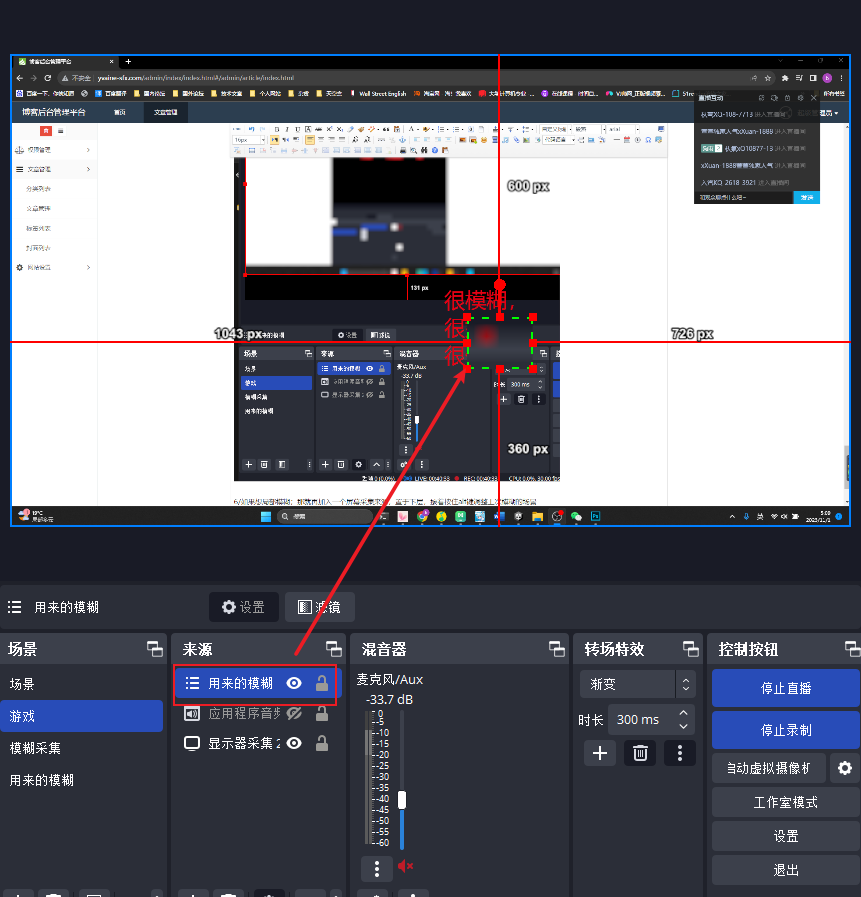Open the 设置 properties in source toolbar

coord(243,607)
